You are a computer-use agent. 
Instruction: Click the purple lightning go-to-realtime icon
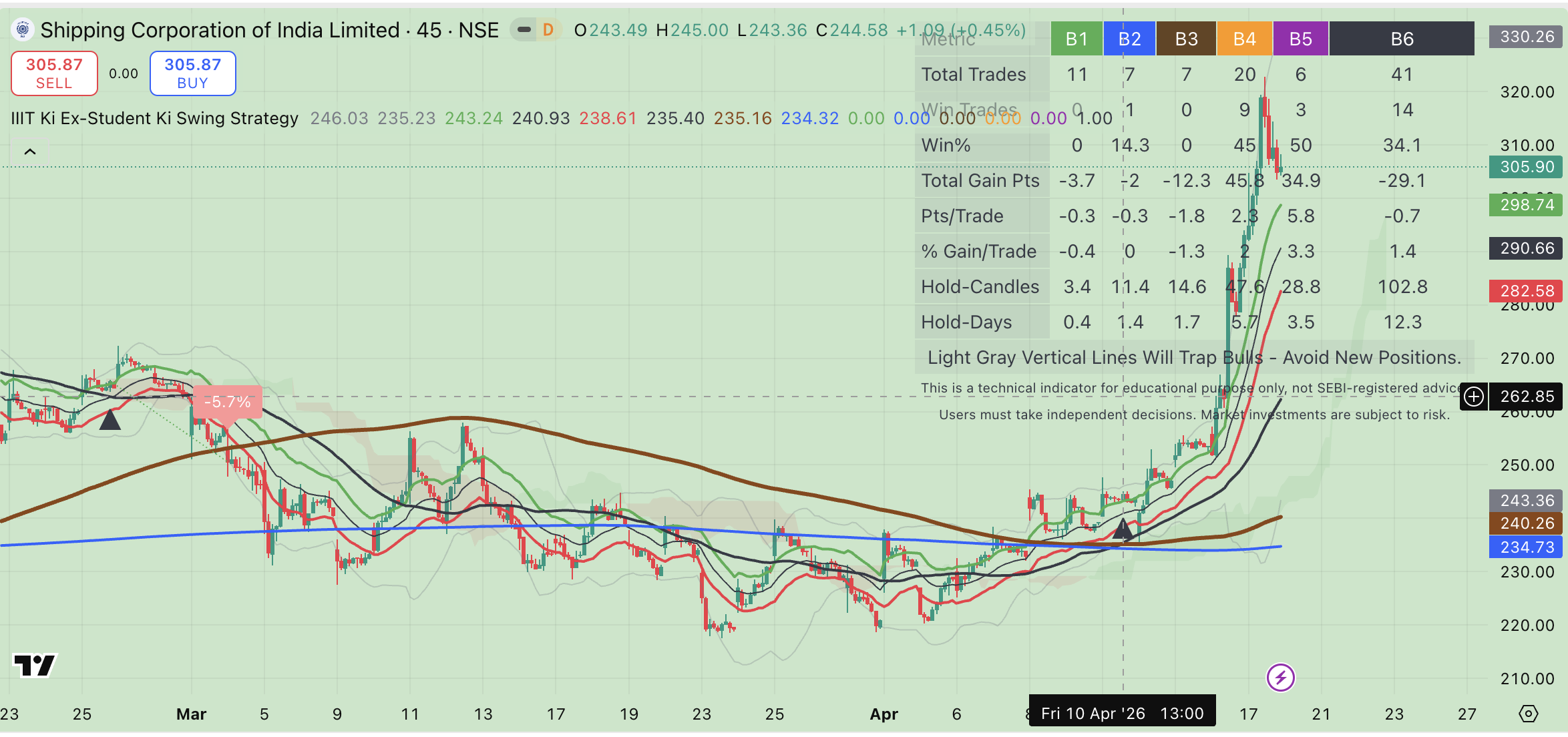(1280, 678)
